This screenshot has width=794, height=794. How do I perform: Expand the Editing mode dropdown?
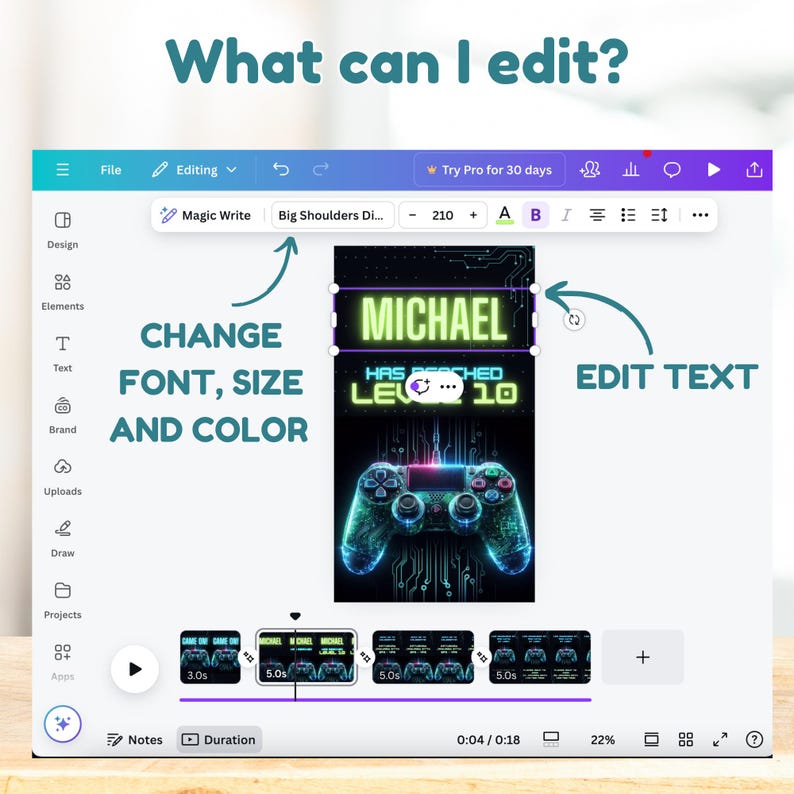[194, 170]
